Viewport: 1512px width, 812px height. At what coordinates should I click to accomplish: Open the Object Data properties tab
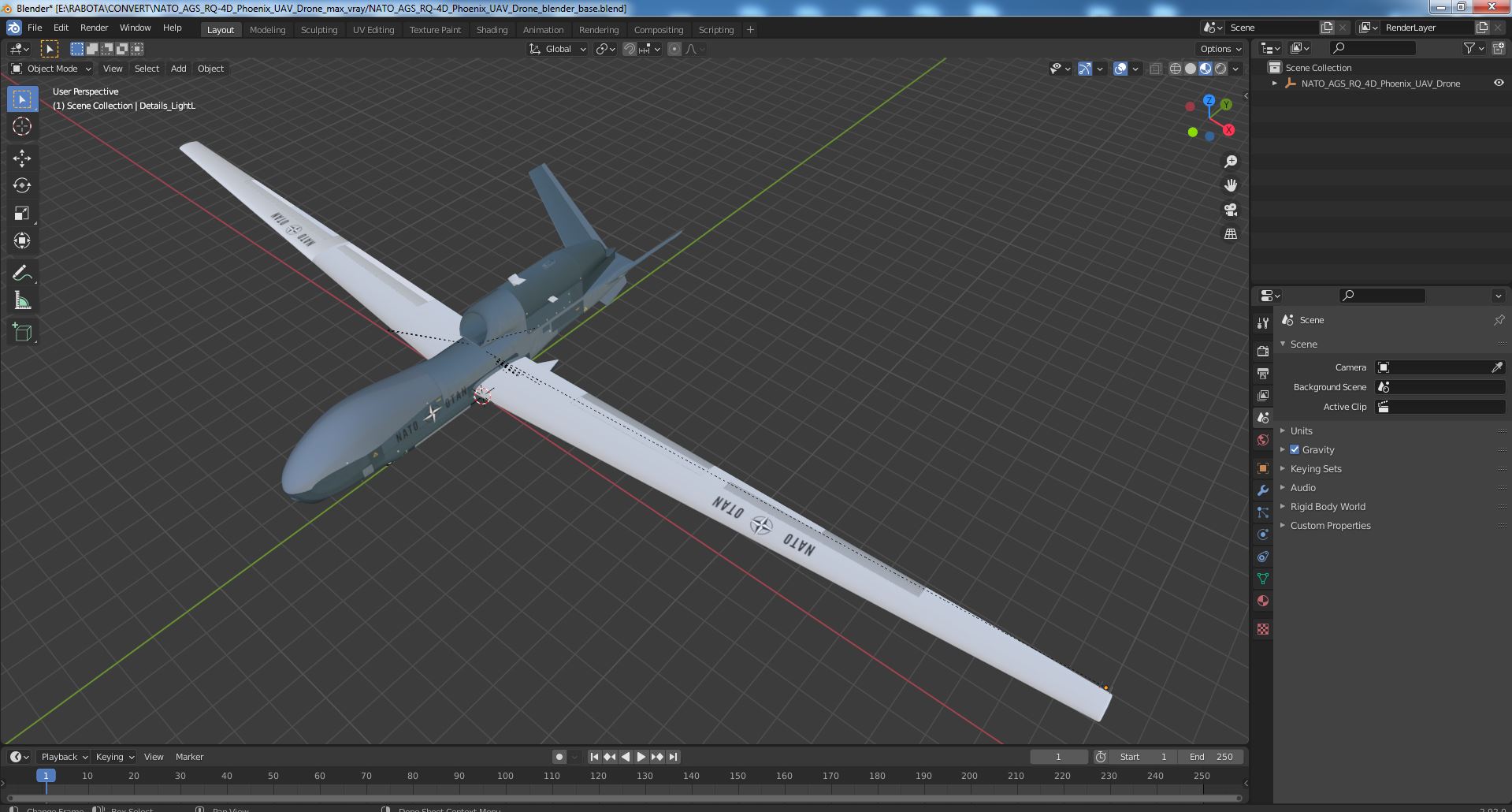click(x=1263, y=579)
